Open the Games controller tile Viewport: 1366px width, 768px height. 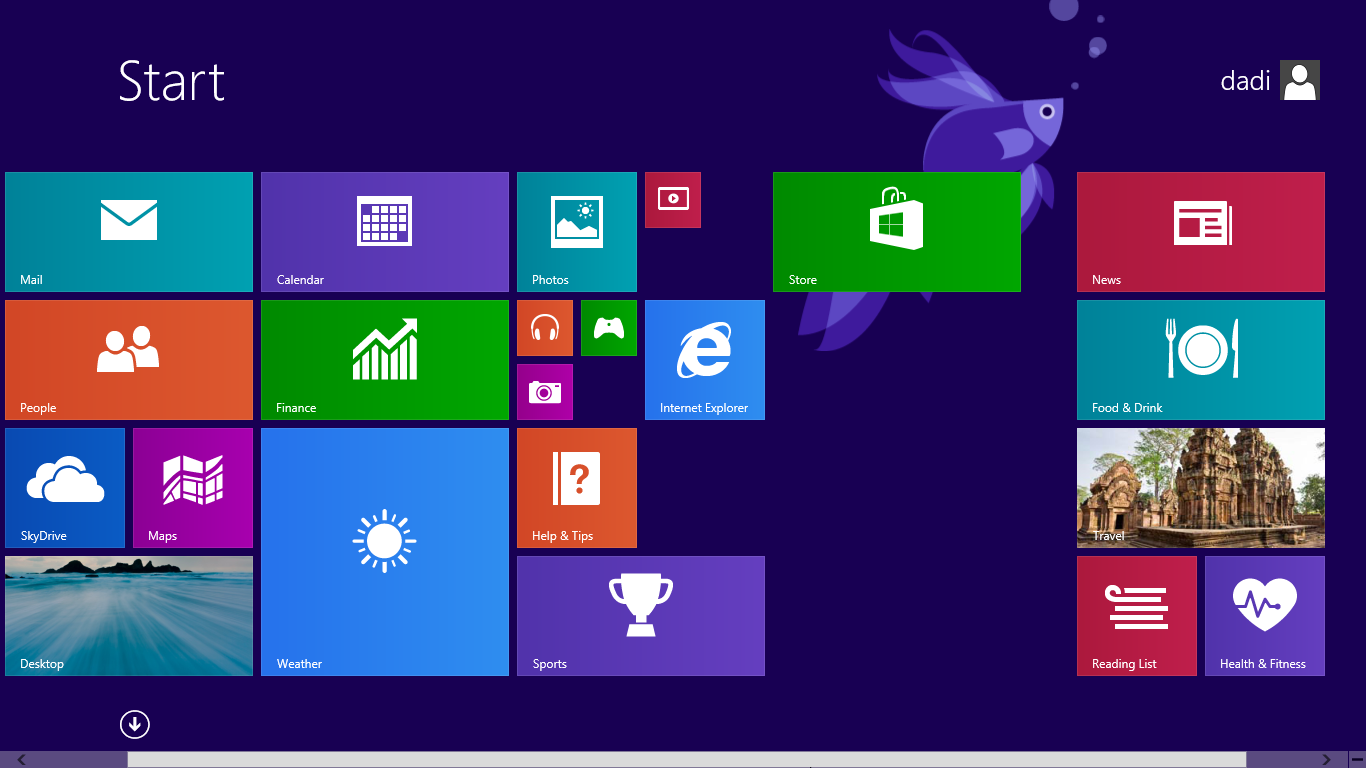coord(609,328)
